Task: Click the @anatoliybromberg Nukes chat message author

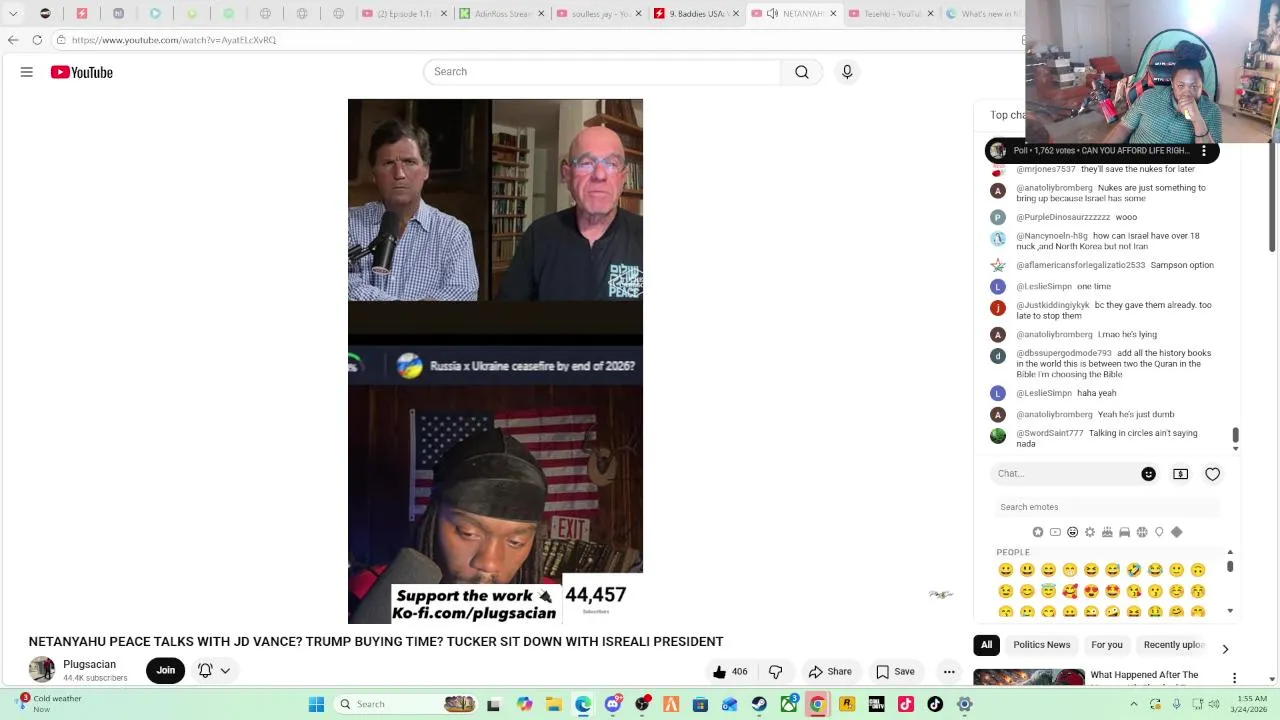Action: (x=1055, y=188)
